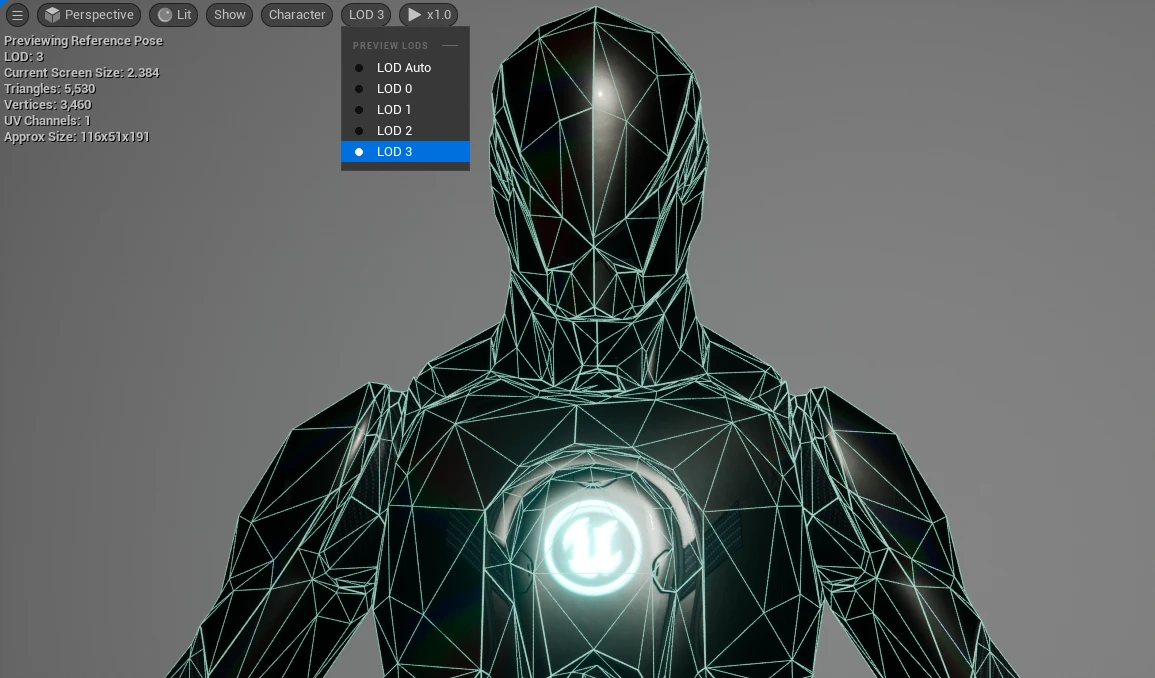Collapse the LOD 3 preview dropdown
The width and height of the screenshot is (1155, 678).
click(366, 15)
